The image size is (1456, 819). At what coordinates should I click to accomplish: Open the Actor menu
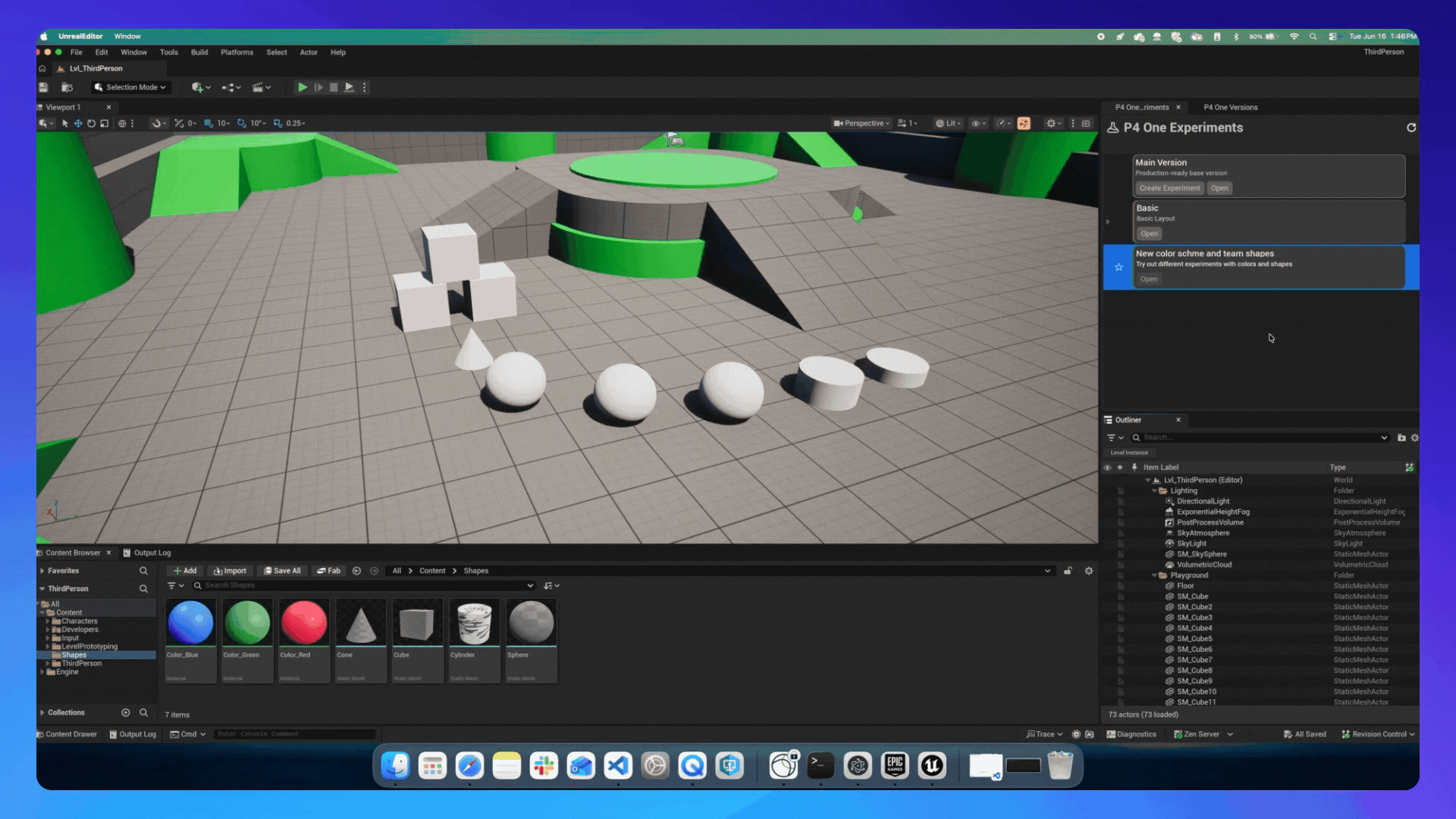click(x=309, y=52)
